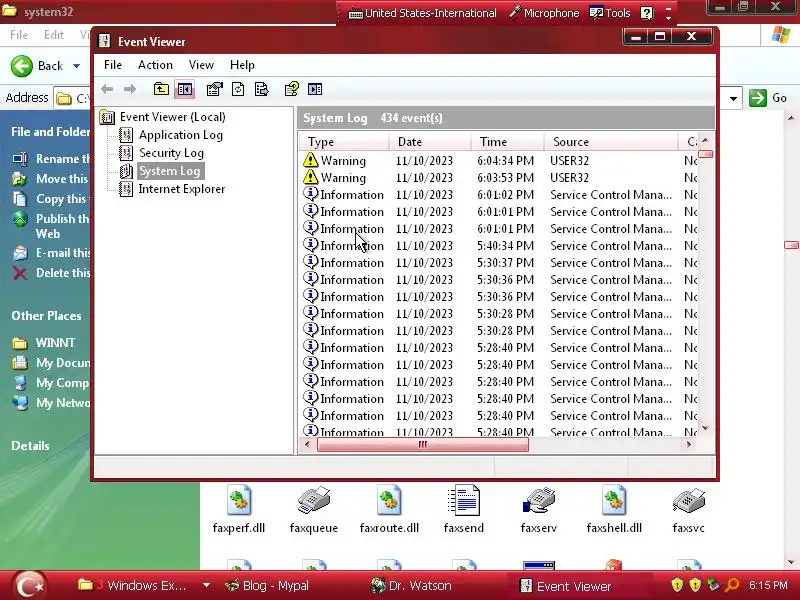Open My Computer under Other Places
The image size is (800, 600).
pos(51,383)
